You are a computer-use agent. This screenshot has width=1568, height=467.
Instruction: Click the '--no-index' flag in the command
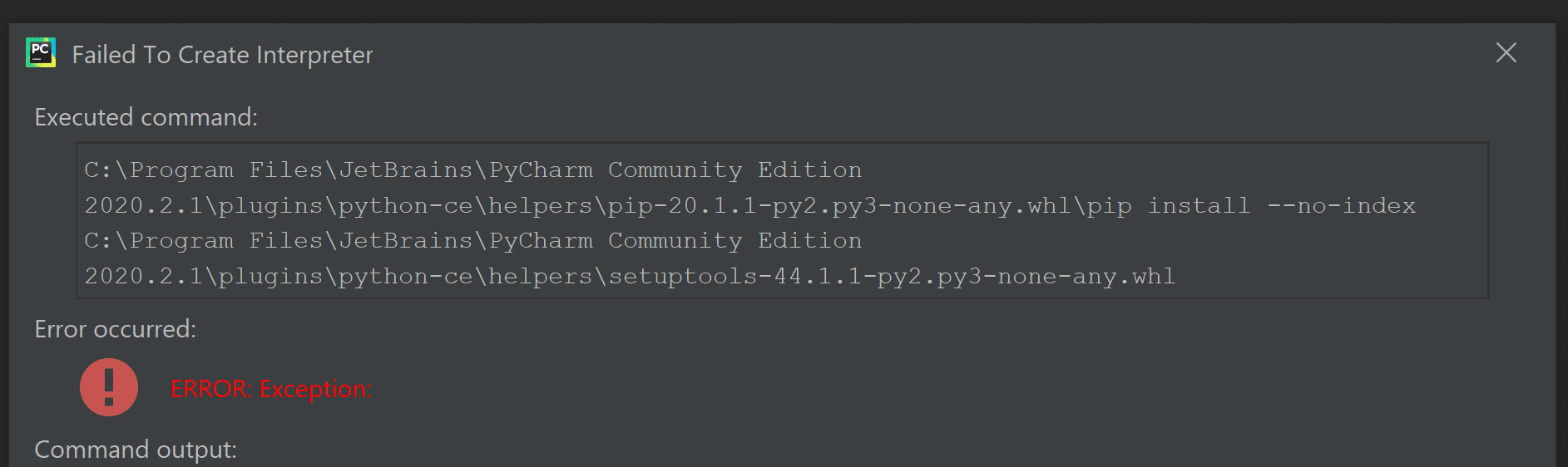[x=1341, y=206]
